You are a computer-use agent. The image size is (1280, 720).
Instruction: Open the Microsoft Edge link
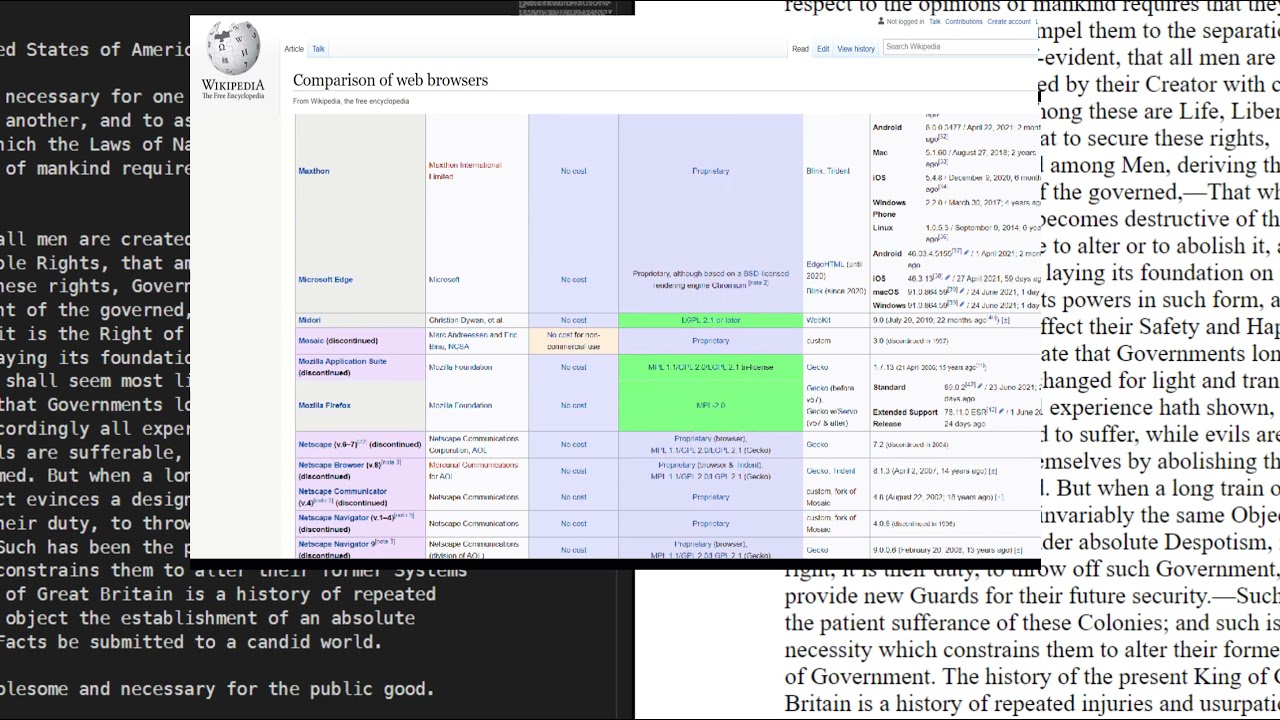[325, 280]
